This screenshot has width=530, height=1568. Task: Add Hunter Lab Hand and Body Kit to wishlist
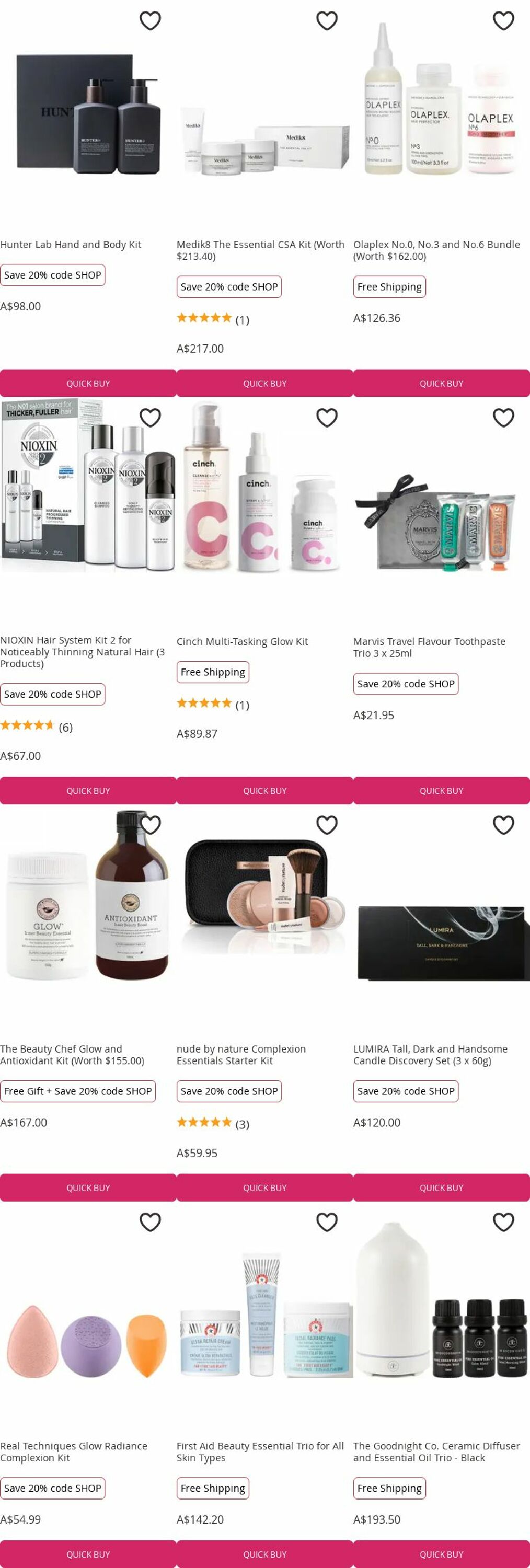(151, 21)
